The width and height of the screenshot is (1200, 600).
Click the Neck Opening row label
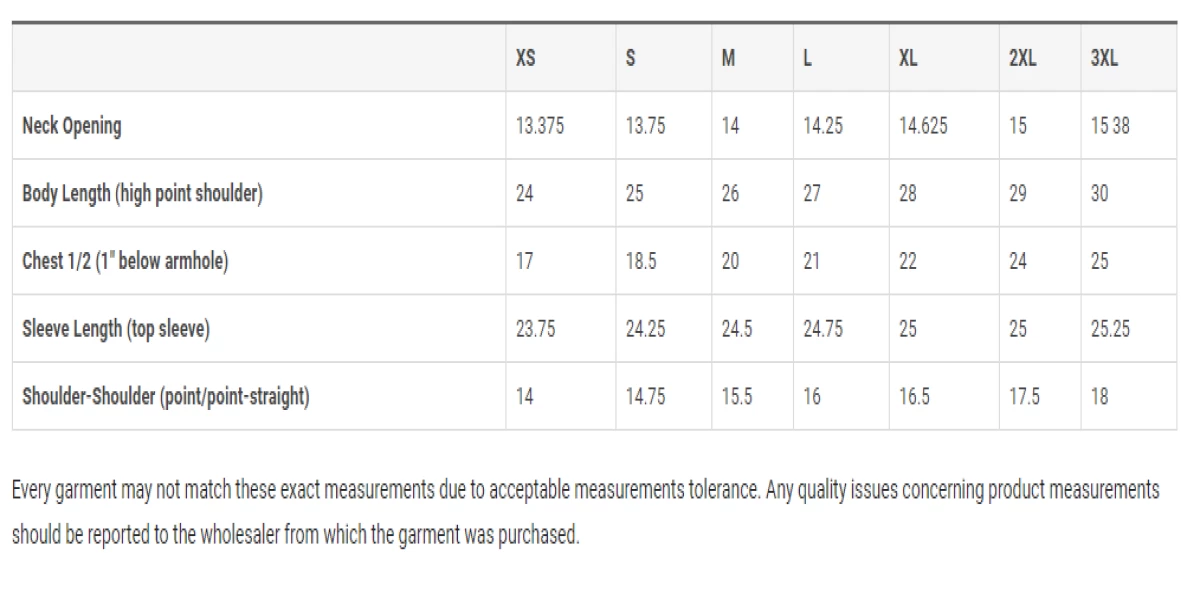pos(72,126)
